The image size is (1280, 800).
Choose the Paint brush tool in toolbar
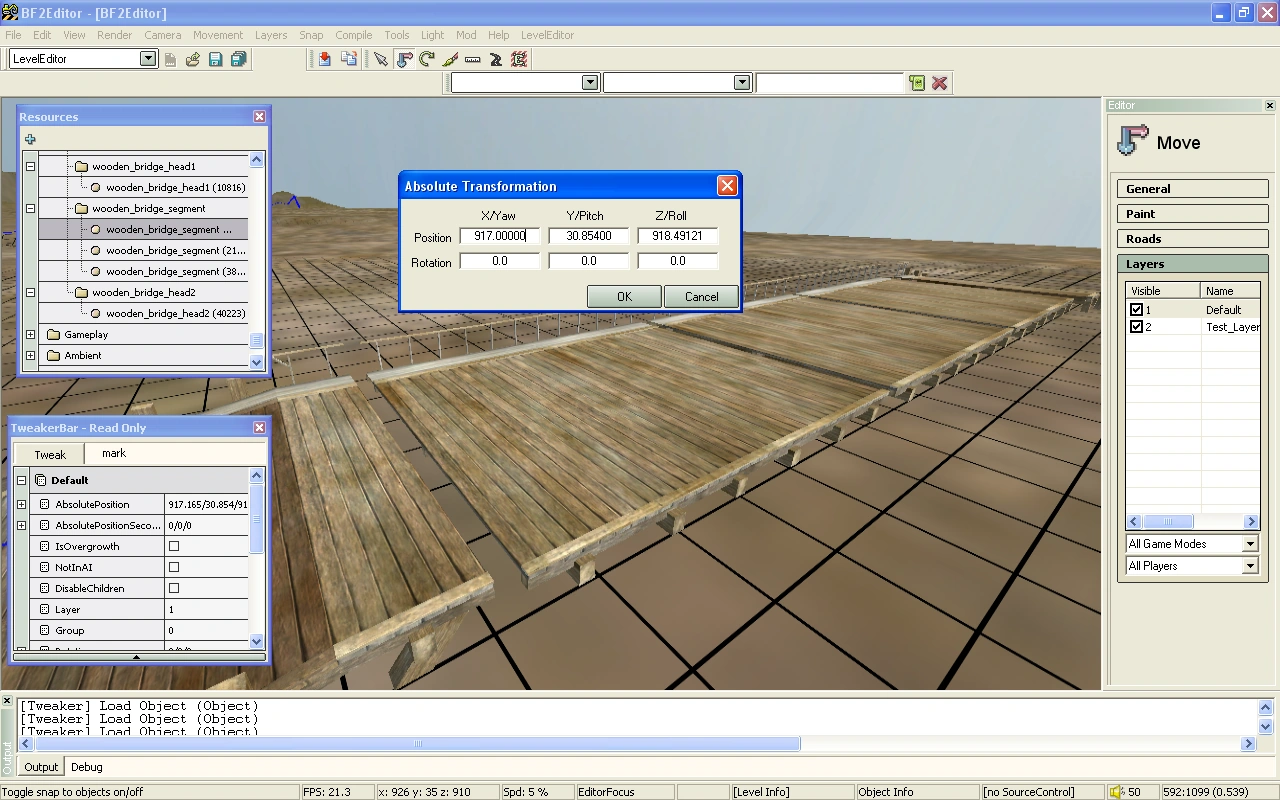tap(450, 60)
